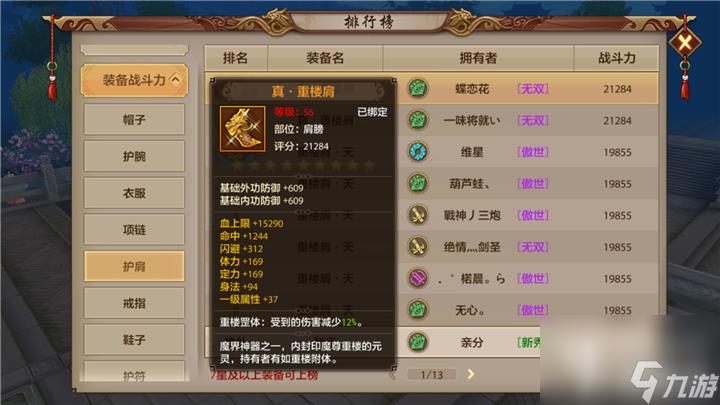Select the 护腕 category tab
The image size is (720, 405).
pyautogui.click(x=134, y=157)
